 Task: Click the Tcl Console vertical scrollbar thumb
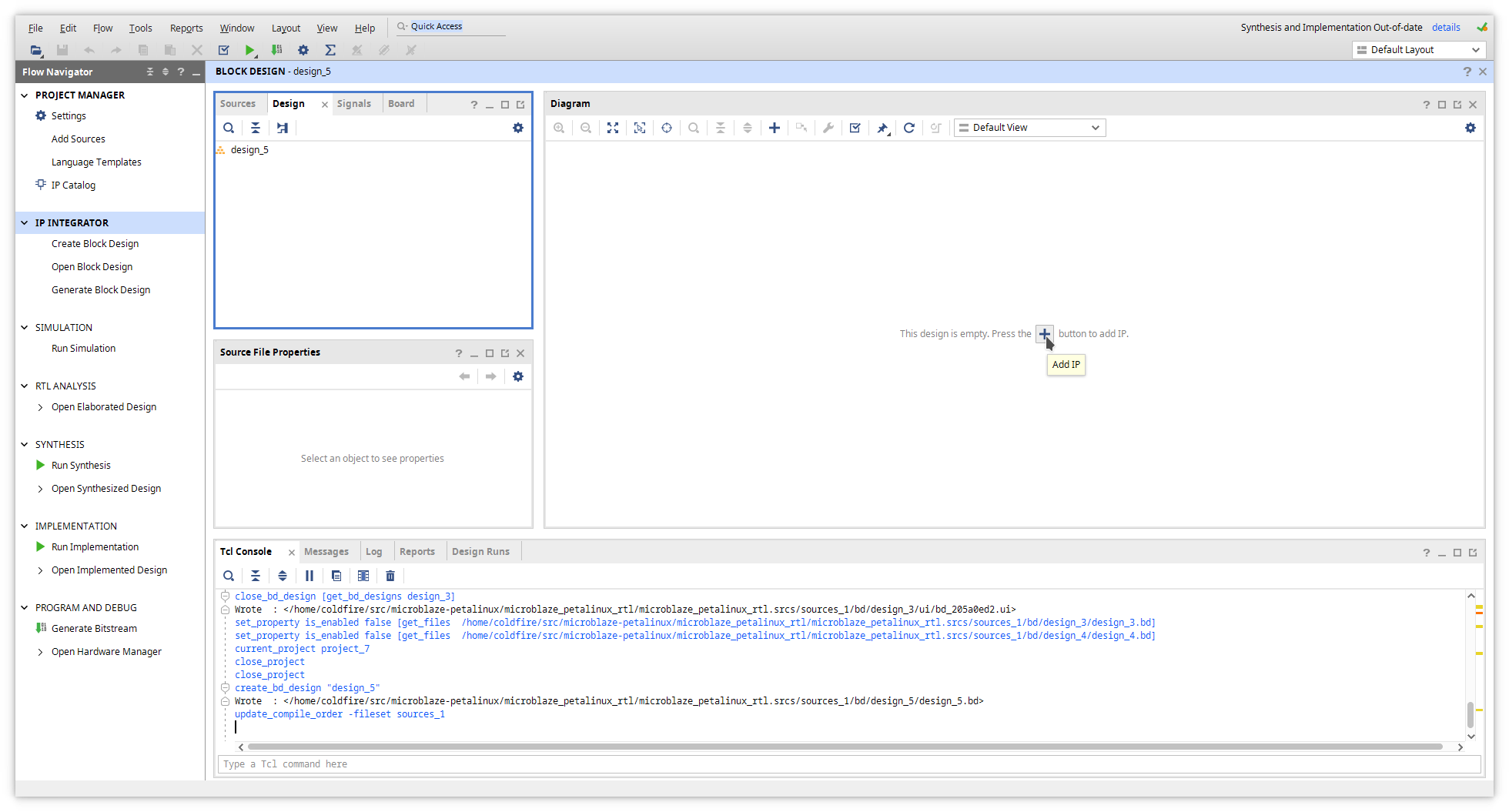pyautogui.click(x=1471, y=713)
